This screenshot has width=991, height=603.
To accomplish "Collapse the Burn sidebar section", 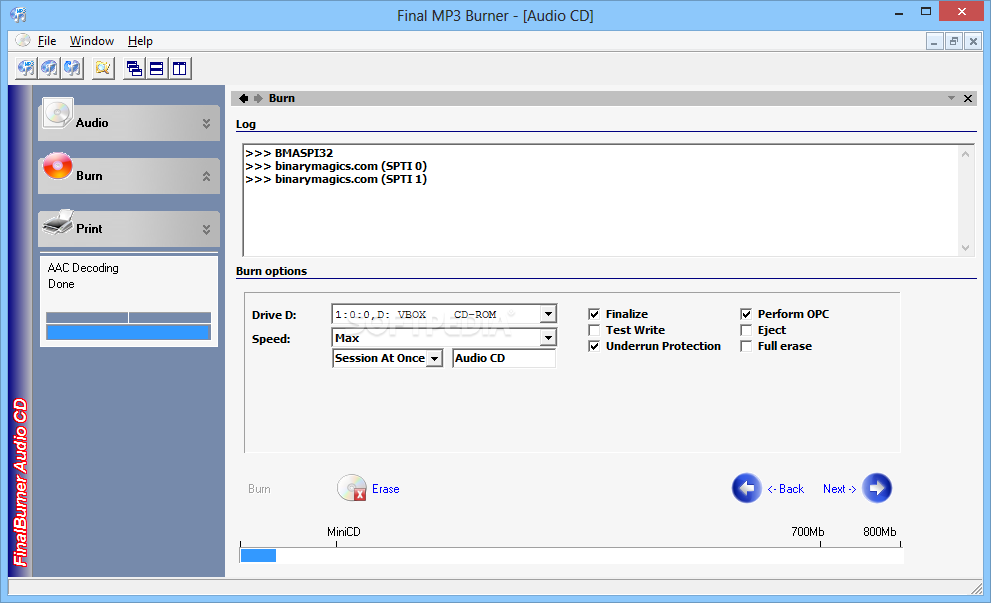I will [x=206, y=176].
